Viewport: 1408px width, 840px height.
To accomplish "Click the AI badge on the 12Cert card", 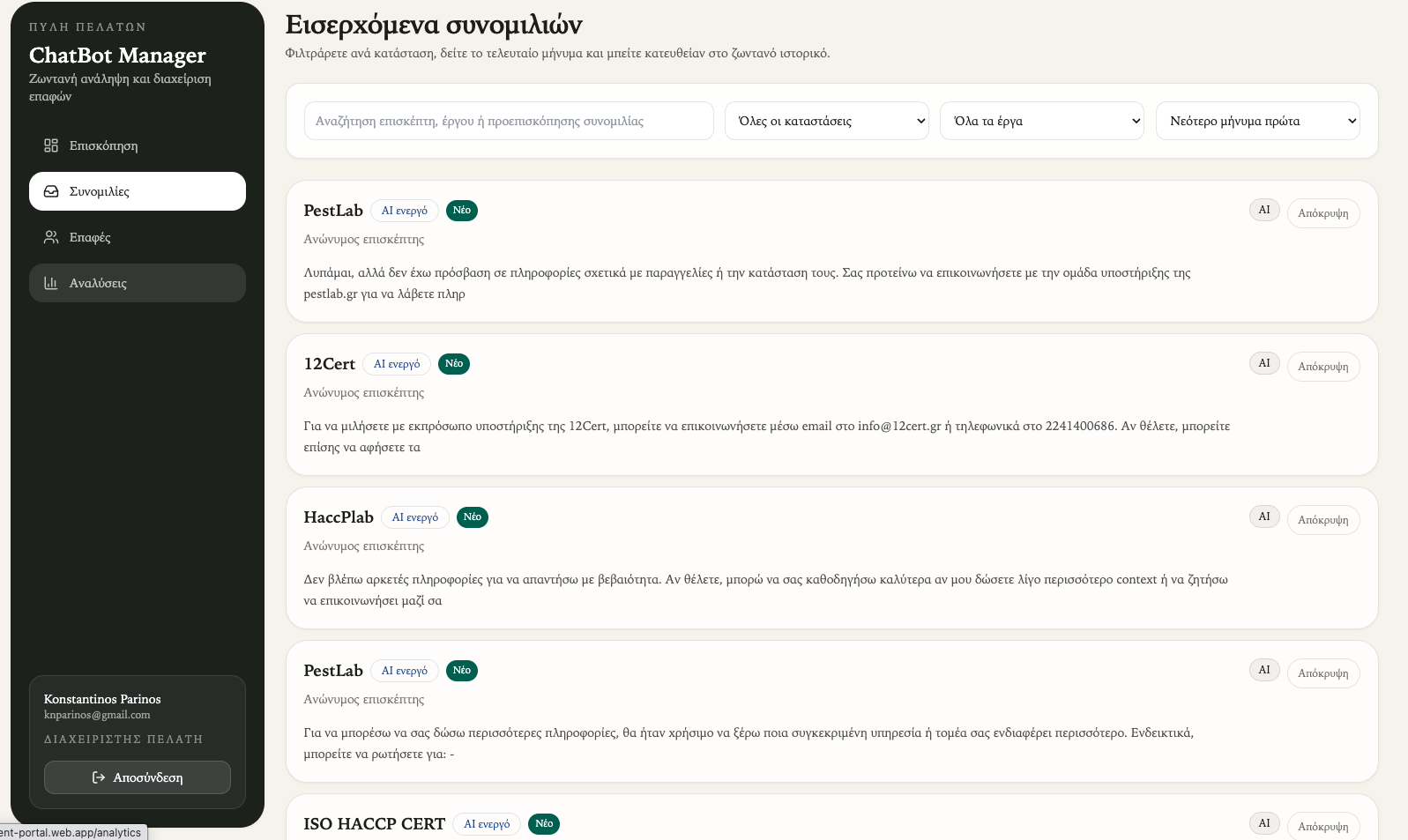I will point(1264,363).
